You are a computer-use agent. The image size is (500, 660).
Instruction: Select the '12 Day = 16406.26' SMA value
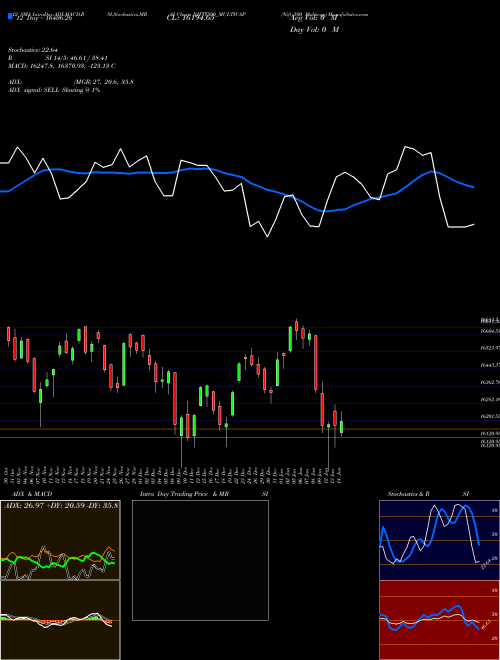click(44, 18)
